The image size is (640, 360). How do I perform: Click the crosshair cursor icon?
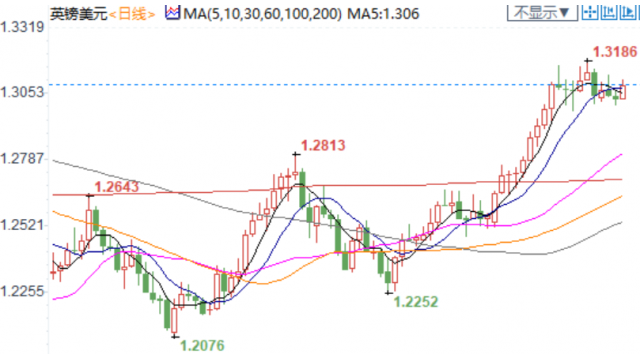click(590, 13)
